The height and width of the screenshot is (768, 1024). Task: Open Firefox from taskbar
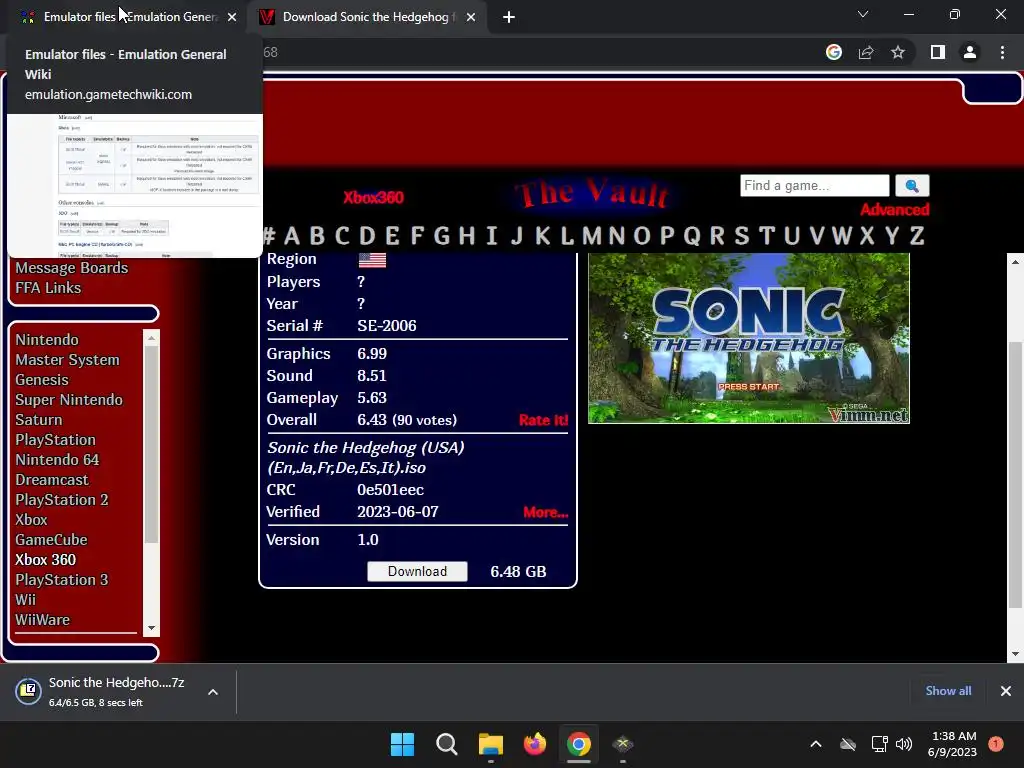coord(535,744)
